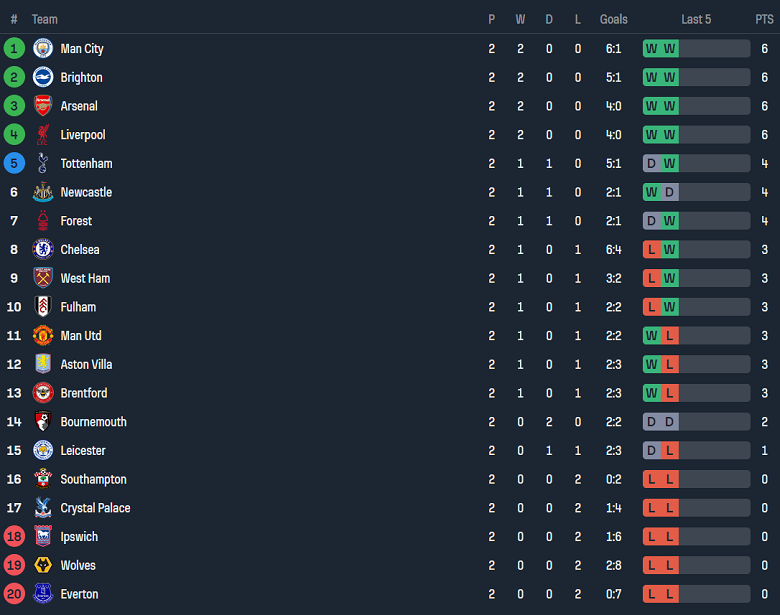Sort table by PTS column header
The width and height of the screenshot is (780, 615).
(764, 19)
